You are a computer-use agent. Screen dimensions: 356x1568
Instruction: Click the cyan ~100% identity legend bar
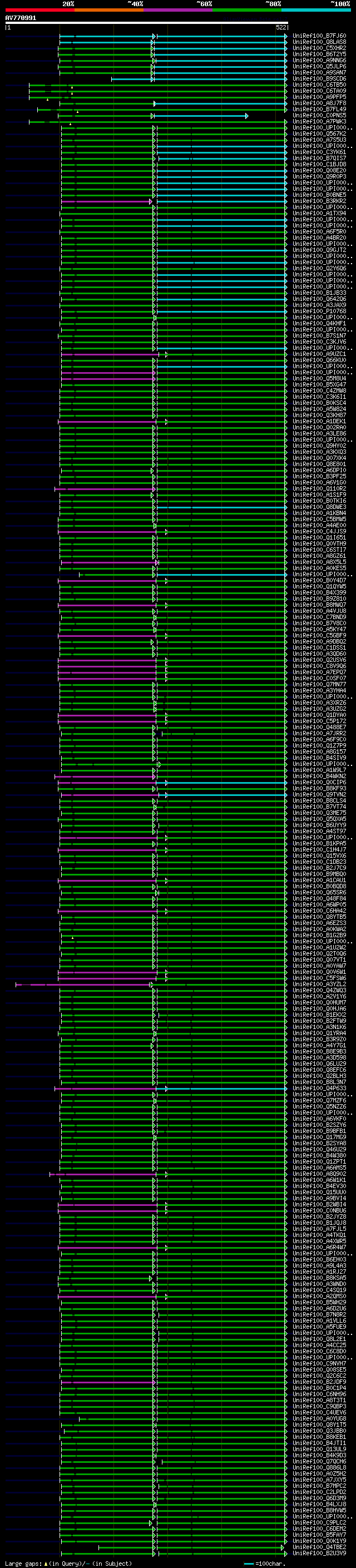tap(316, 10)
